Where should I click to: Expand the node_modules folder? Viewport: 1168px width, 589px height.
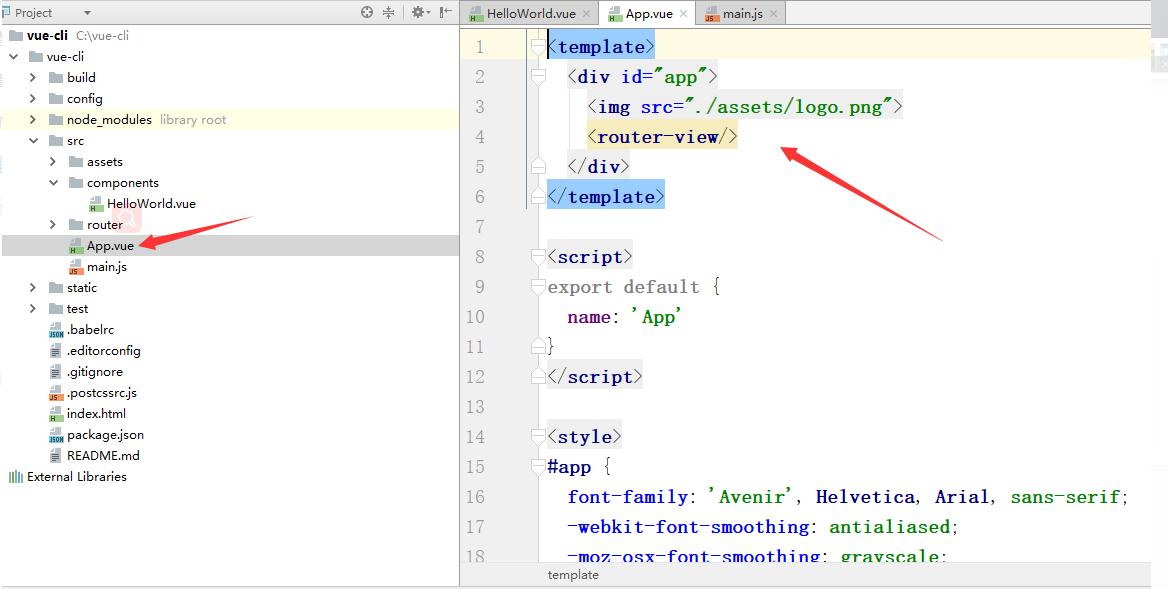click(33, 119)
